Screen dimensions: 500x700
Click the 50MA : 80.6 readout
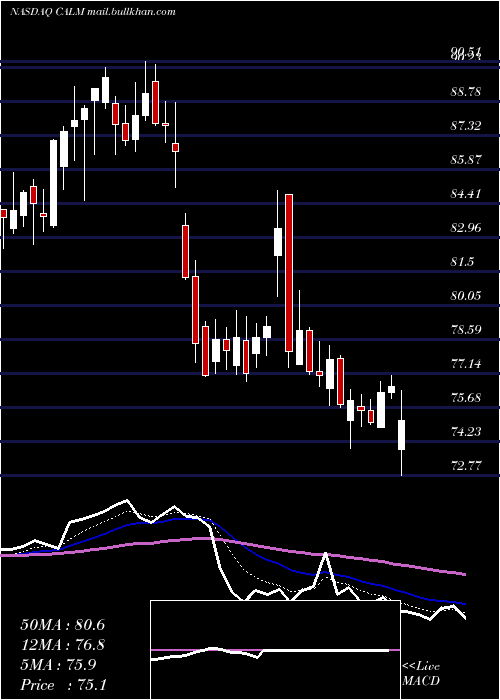[x=62, y=625]
